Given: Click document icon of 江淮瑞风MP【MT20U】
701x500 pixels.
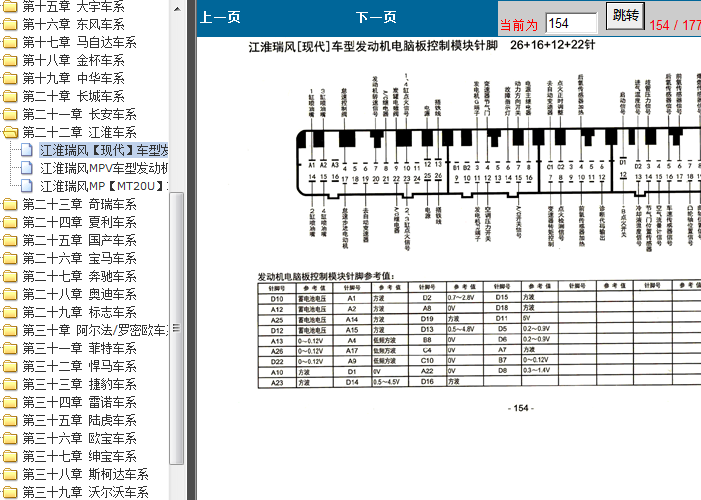Looking at the screenshot, I should pyautogui.click(x=27, y=186).
